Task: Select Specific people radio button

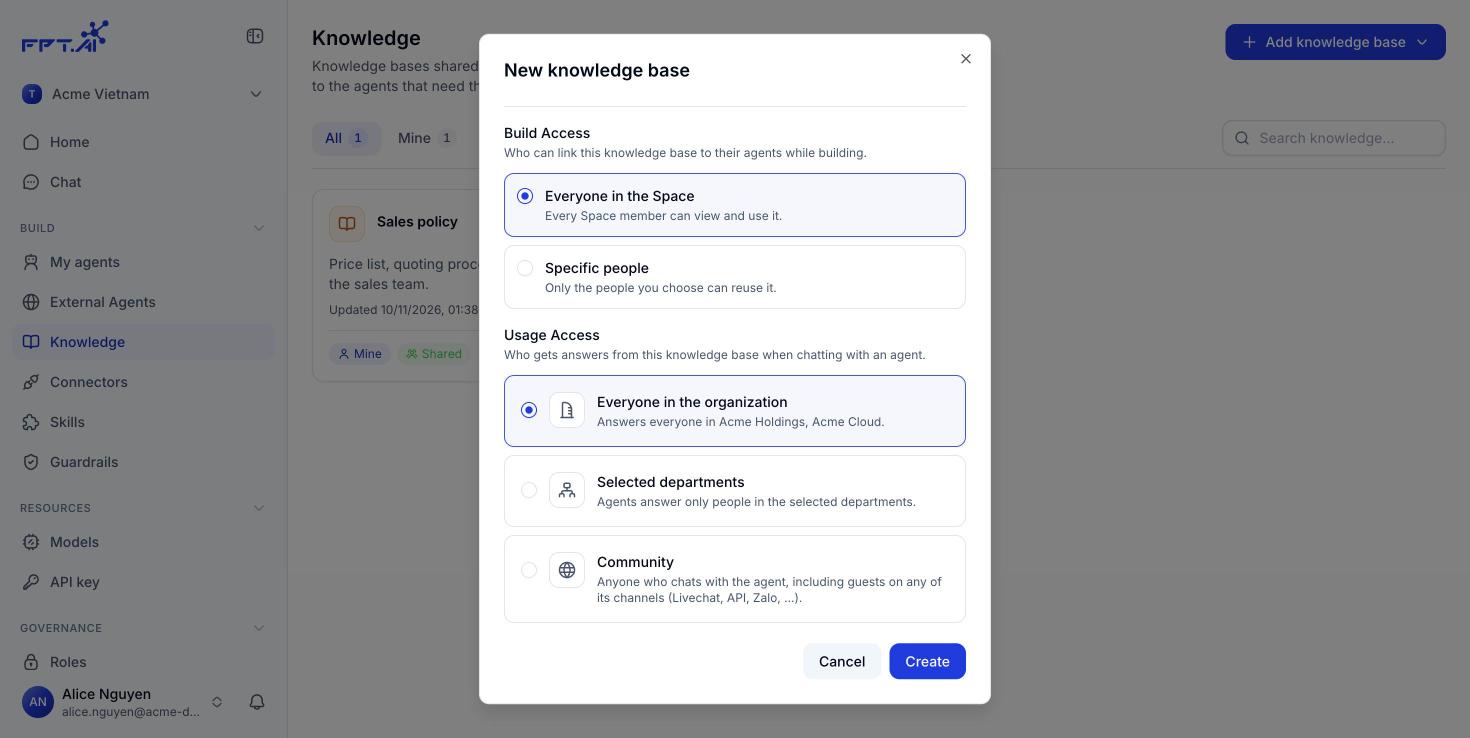Action: [x=525, y=268]
